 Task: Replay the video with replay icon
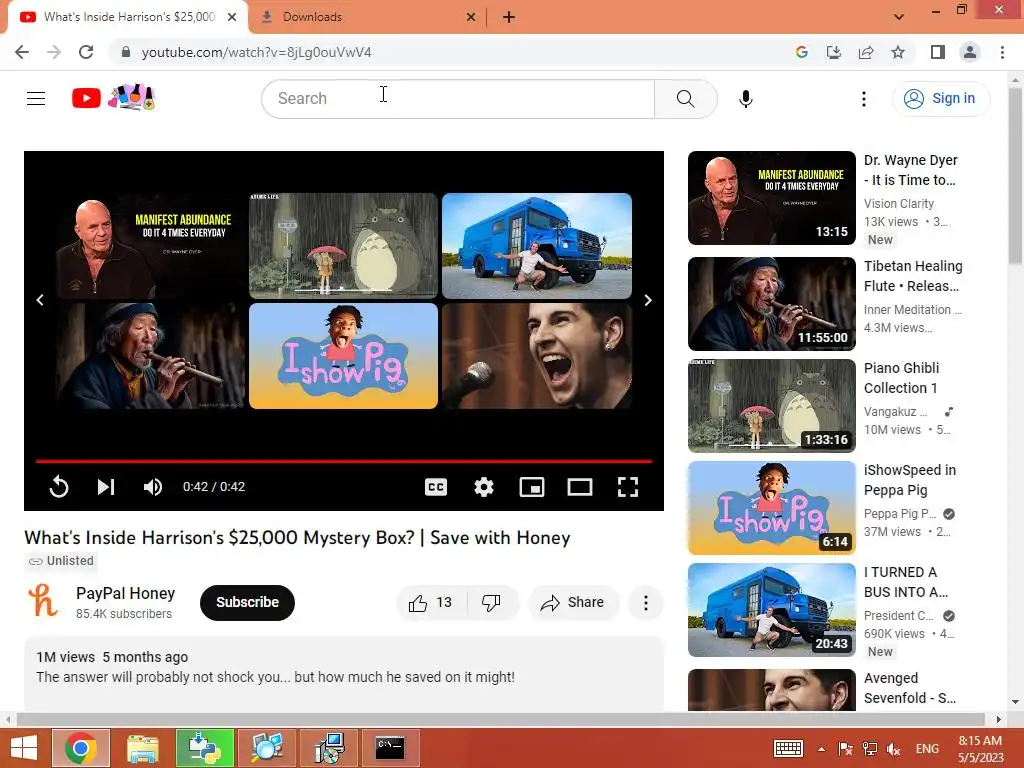(59, 487)
